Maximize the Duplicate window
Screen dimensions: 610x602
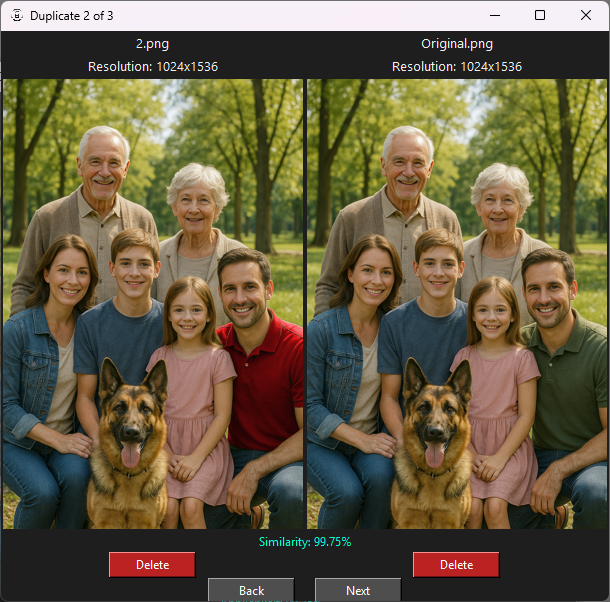pyautogui.click(x=540, y=16)
